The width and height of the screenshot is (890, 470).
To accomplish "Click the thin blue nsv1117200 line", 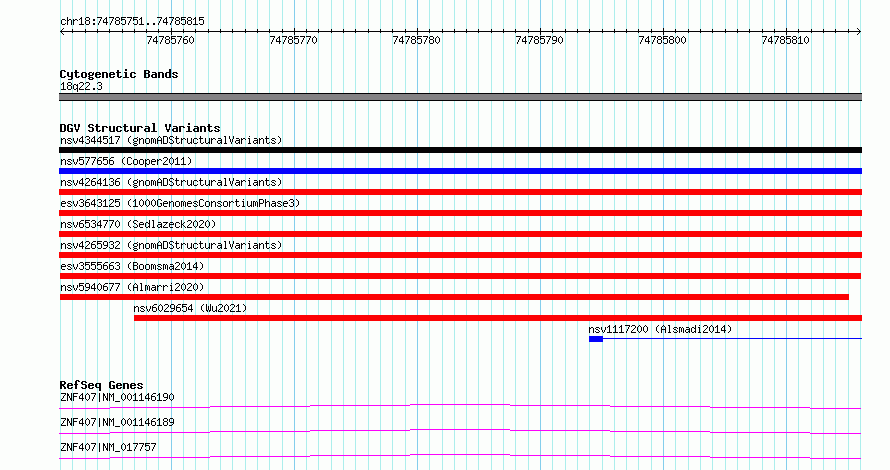I will (x=732, y=339).
